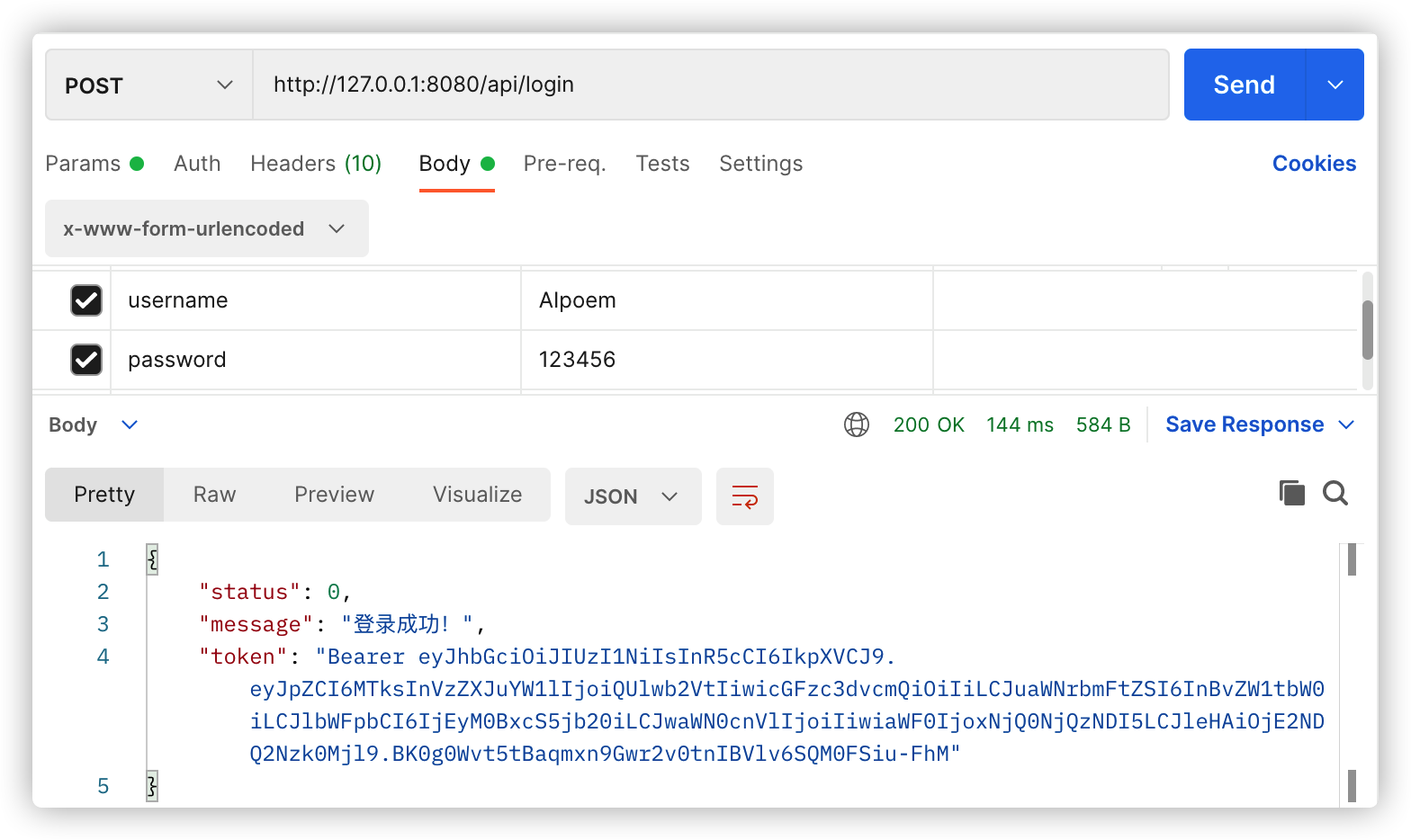The image size is (1411, 840).
Task: Expand the response Body section dropdown
Action: coord(130,424)
